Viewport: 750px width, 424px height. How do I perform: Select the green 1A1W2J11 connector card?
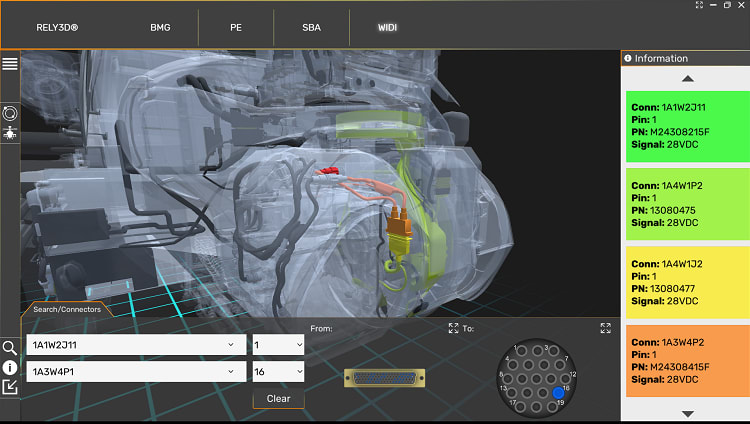(688, 126)
